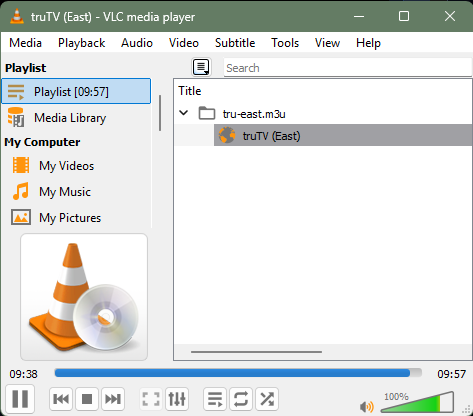Open the Playback menu
The width and height of the screenshot is (473, 416).
[x=81, y=43]
